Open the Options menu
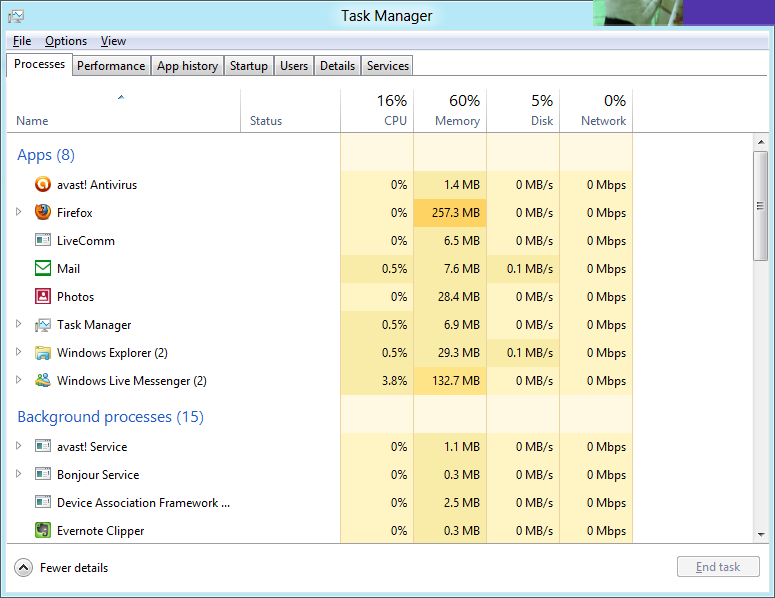Viewport: 775px width, 598px height. [66, 41]
